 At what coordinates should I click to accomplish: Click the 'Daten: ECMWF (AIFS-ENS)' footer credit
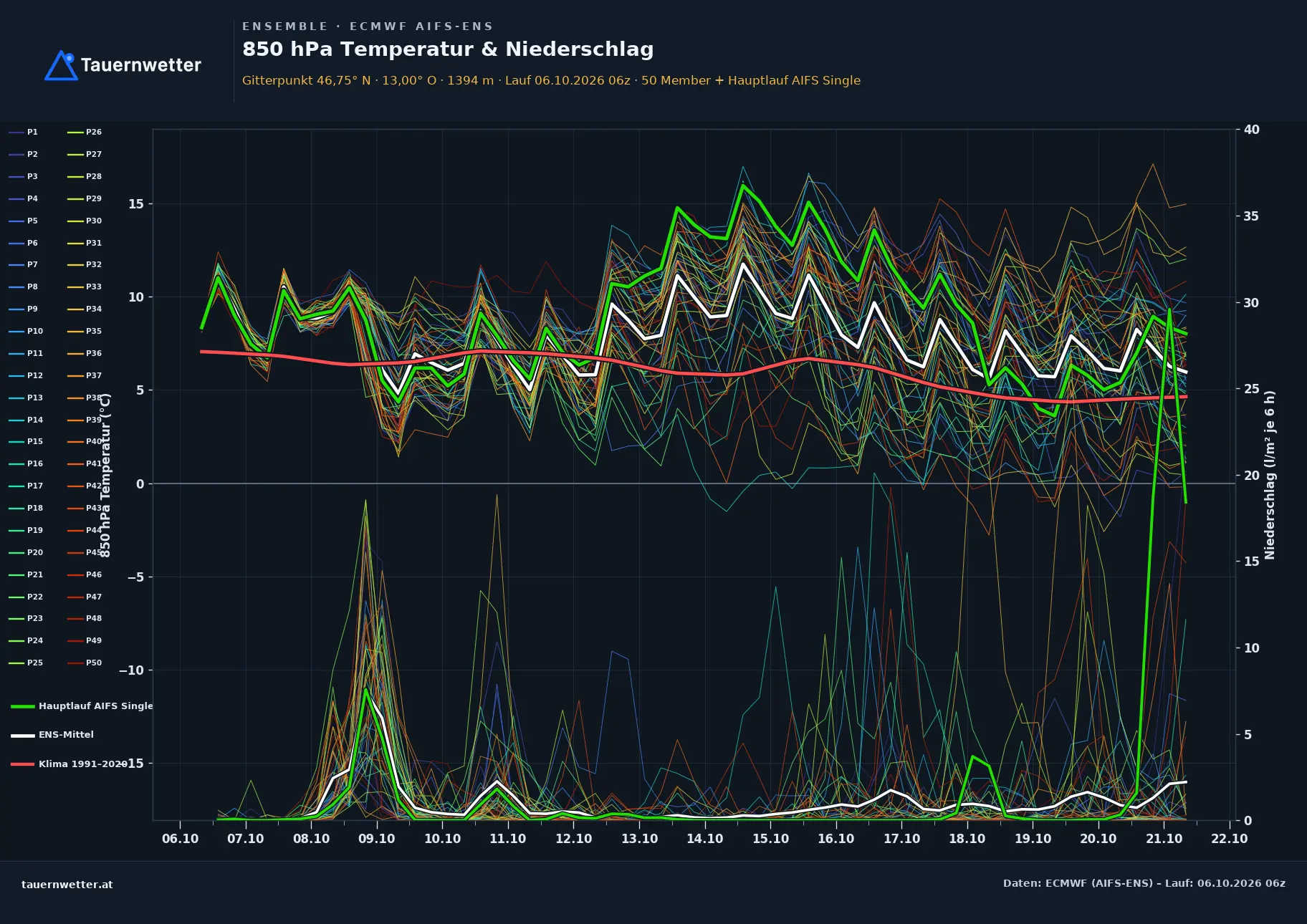point(1144,883)
